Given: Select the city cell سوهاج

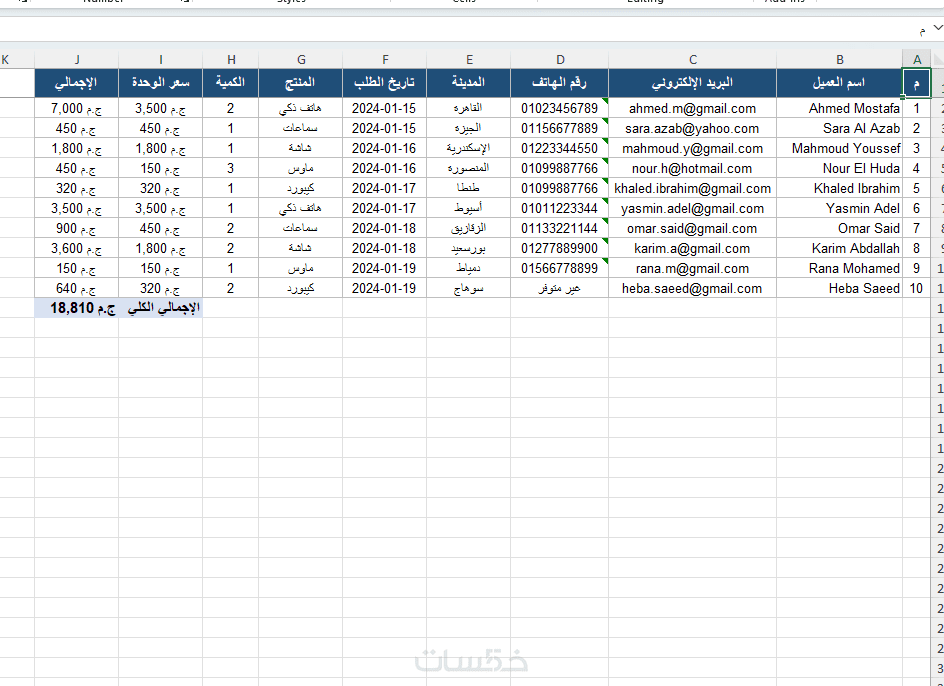Looking at the screenshot, I should 469,288.
